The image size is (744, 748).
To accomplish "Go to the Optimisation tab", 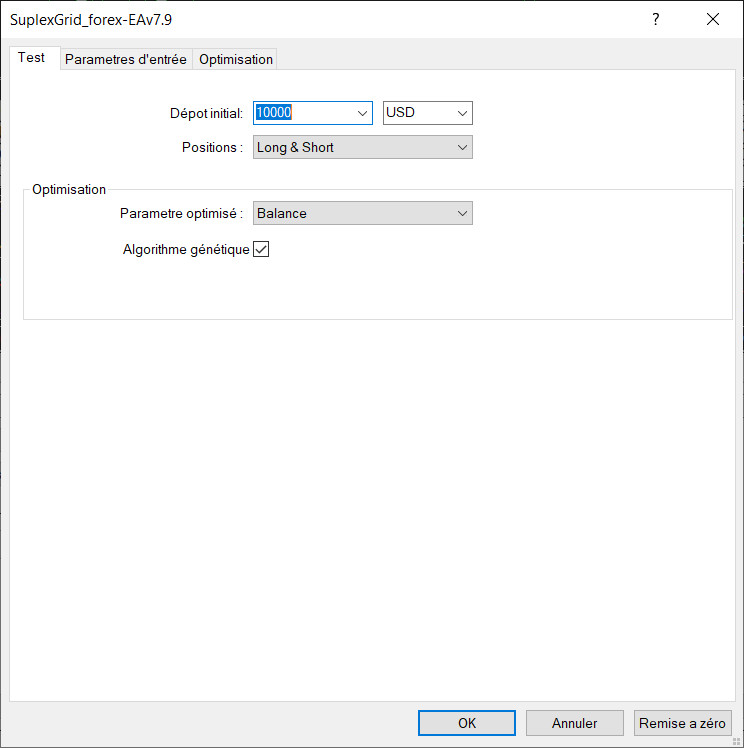I will 236,59.
